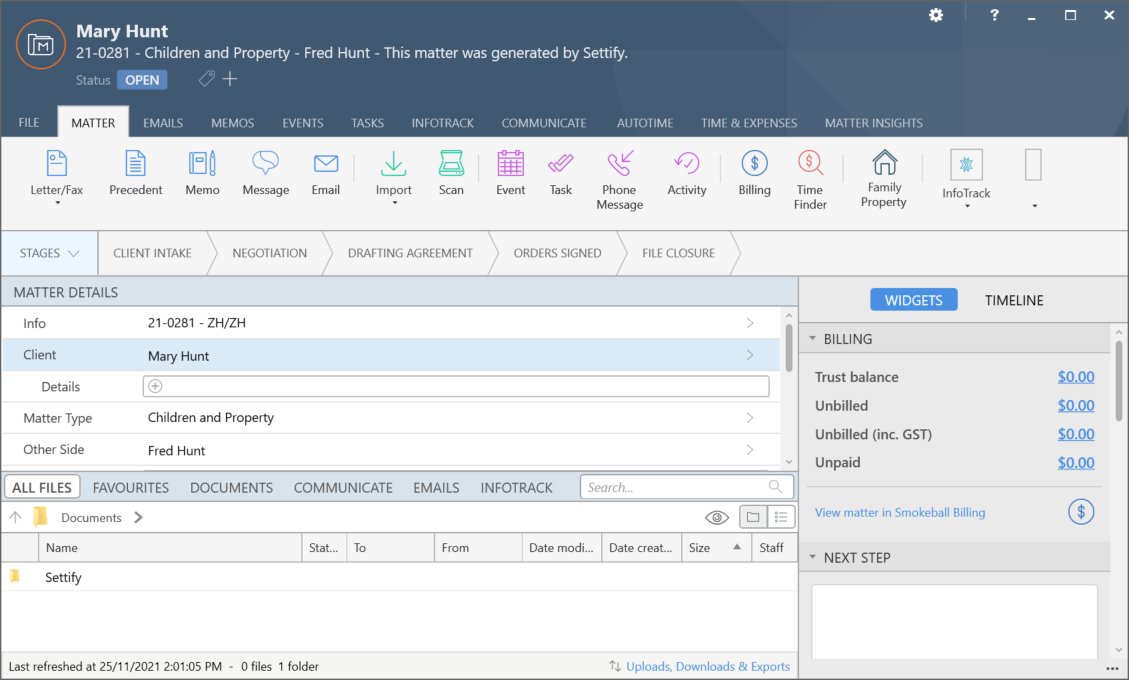The height and width of the screenshot is (680, 1129).
Task: Toggle the file preview eye icon
Action: click(x=716, y=517)
